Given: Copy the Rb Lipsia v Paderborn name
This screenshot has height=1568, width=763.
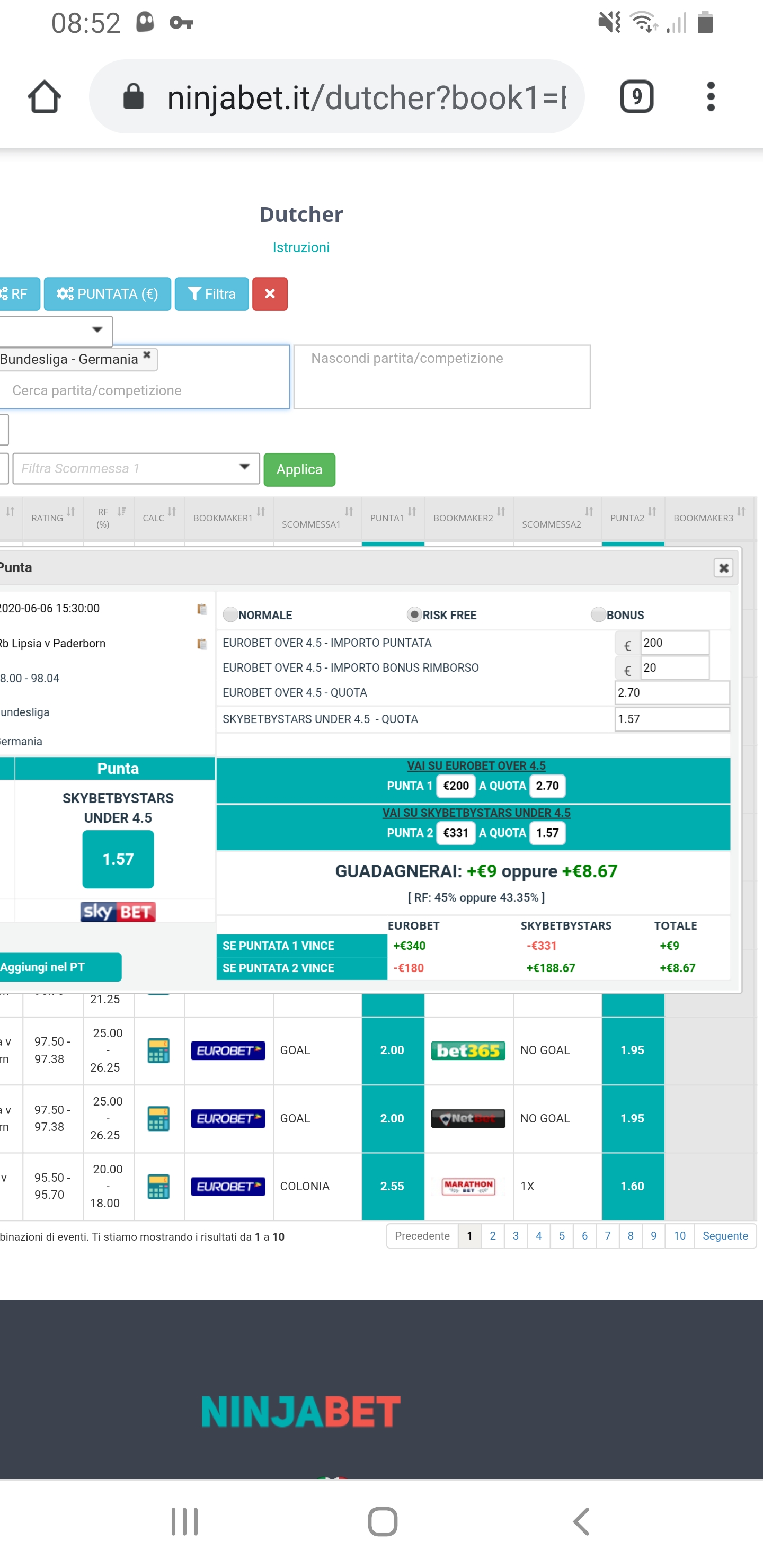Looking at the screenshot, I should pyautogui.click(x=201, y=644).
